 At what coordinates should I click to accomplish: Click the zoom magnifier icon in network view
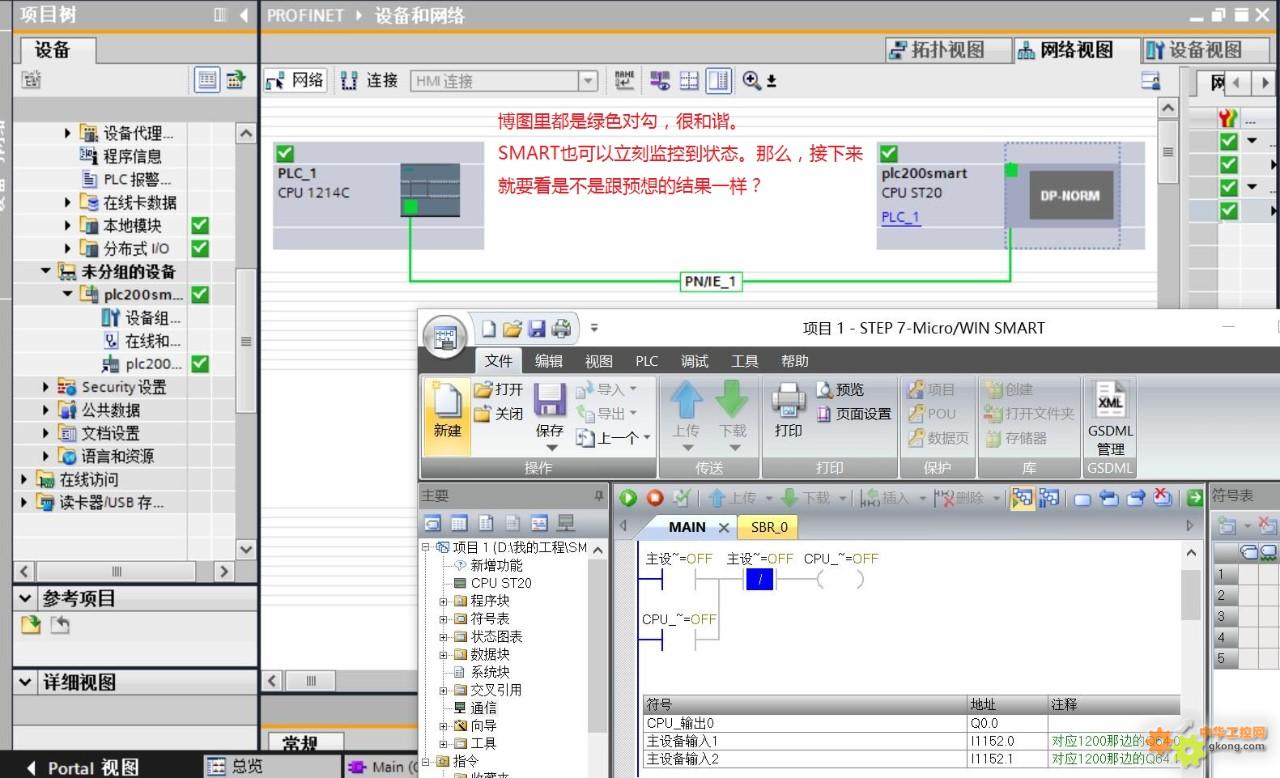tap(751, 81)
